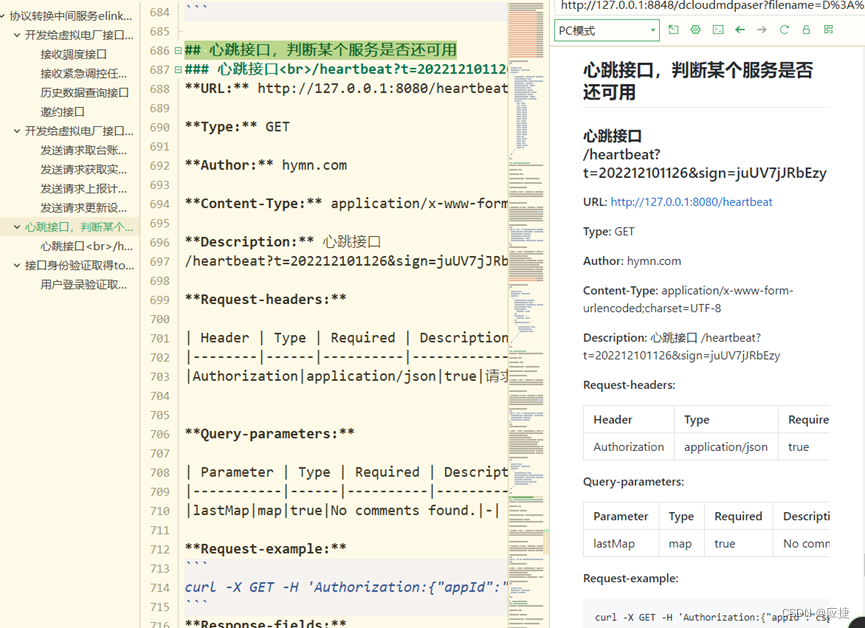Select 发送请求上报计... outline item

click(83, 189)
